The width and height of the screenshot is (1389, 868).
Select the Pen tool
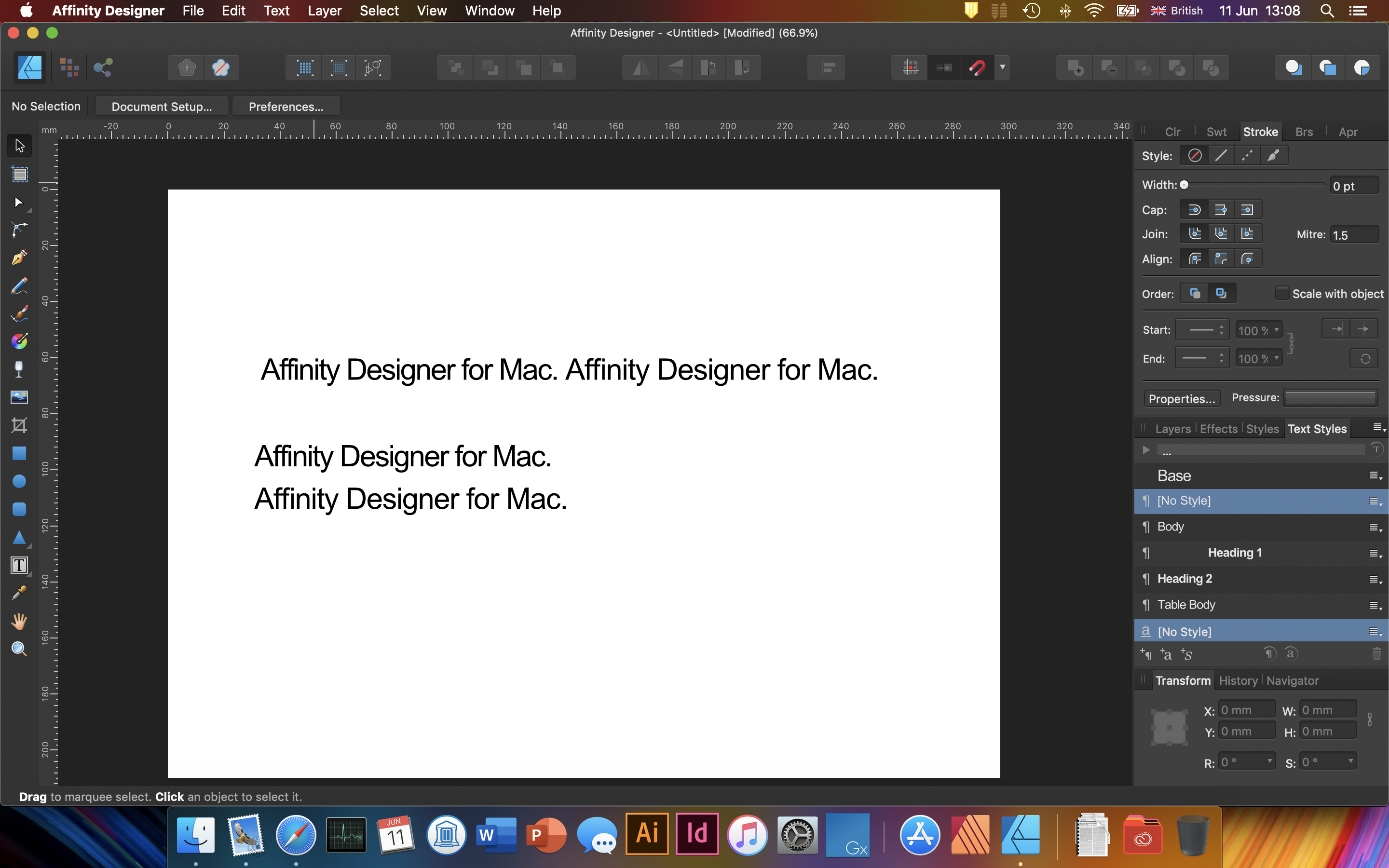pos(19,257)
